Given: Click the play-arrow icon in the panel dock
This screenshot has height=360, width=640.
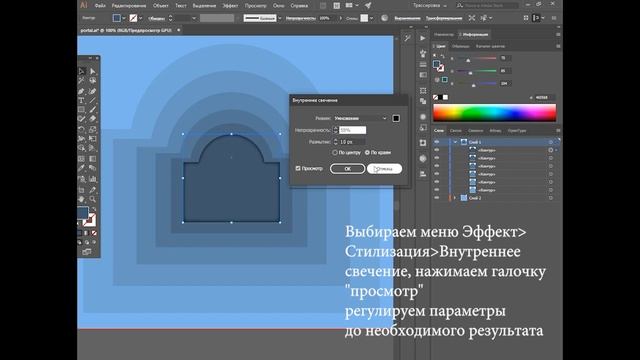Looking at the screenshot, I should tap(423, 38).
